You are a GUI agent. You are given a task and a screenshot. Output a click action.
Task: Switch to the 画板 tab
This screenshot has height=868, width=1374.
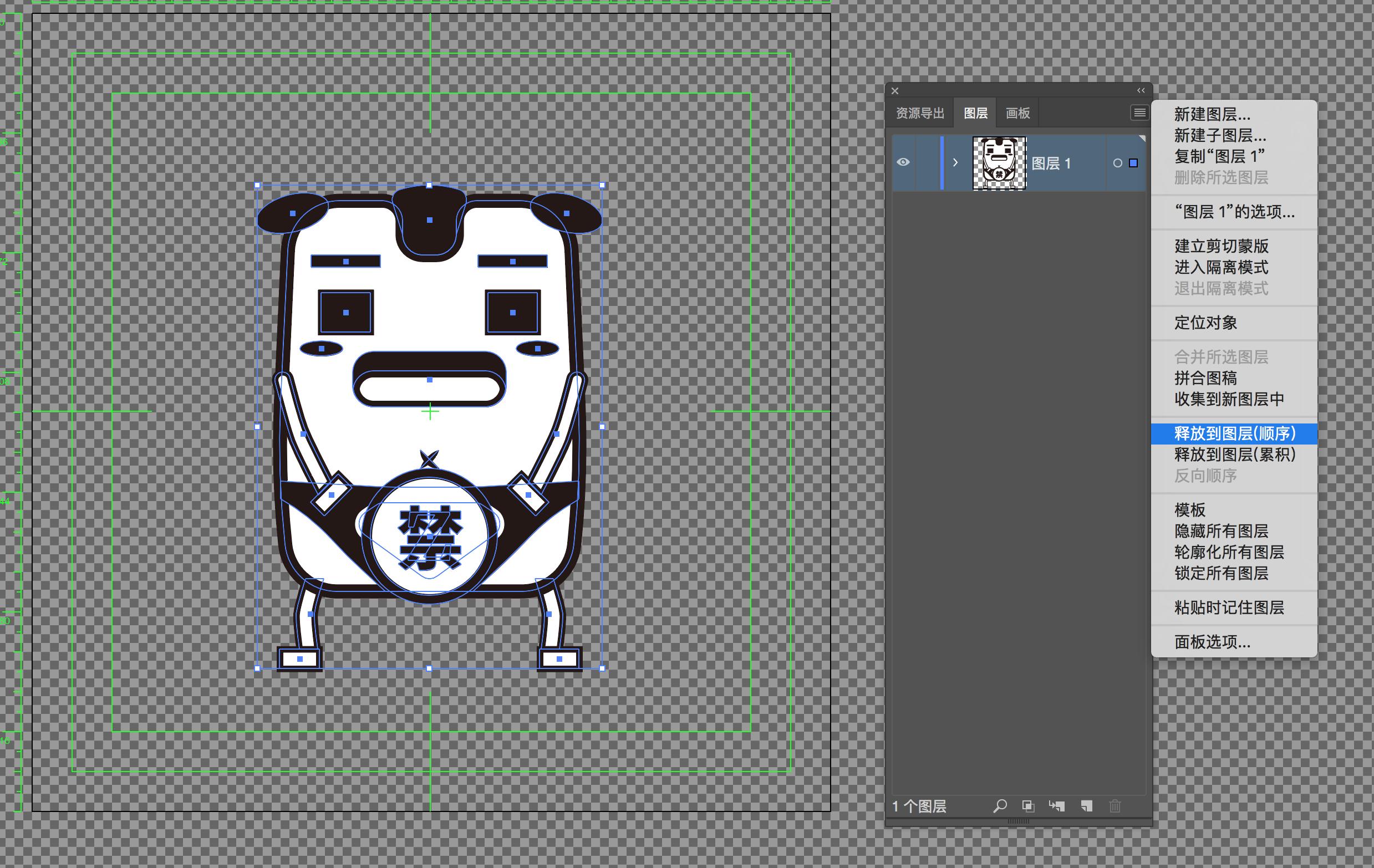pyautogui.click(x=1017, y=113)
